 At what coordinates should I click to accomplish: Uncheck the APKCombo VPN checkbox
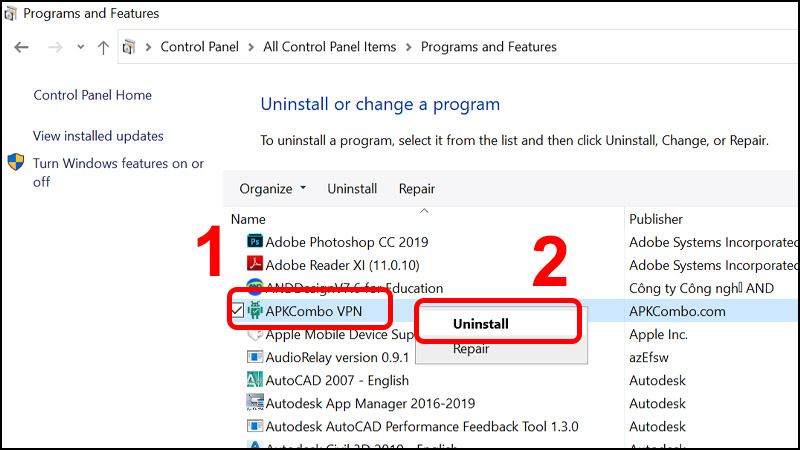(234, 311)
